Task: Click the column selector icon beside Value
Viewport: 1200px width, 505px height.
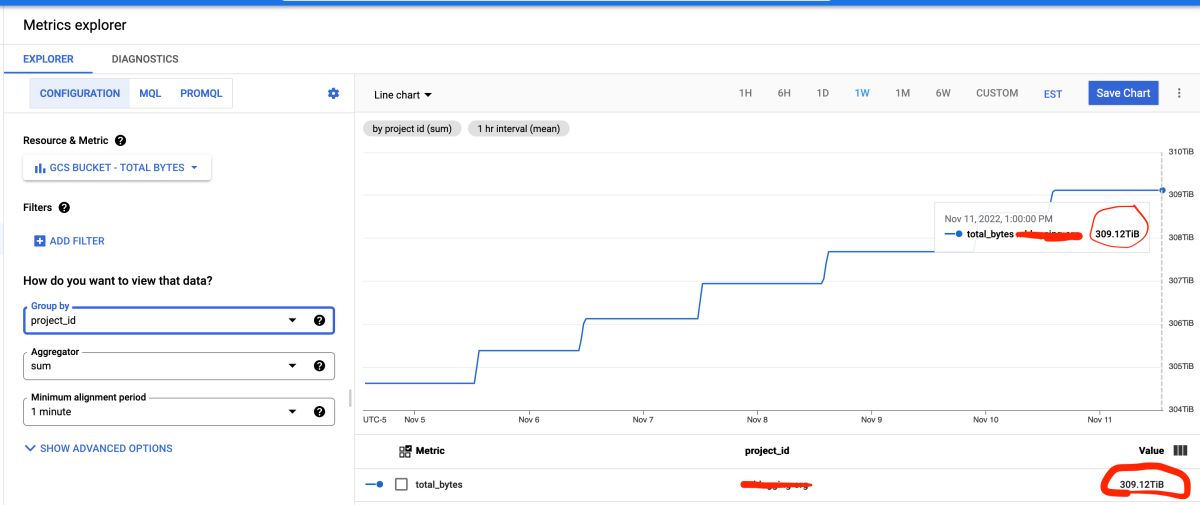Action: click(1180, 451)
